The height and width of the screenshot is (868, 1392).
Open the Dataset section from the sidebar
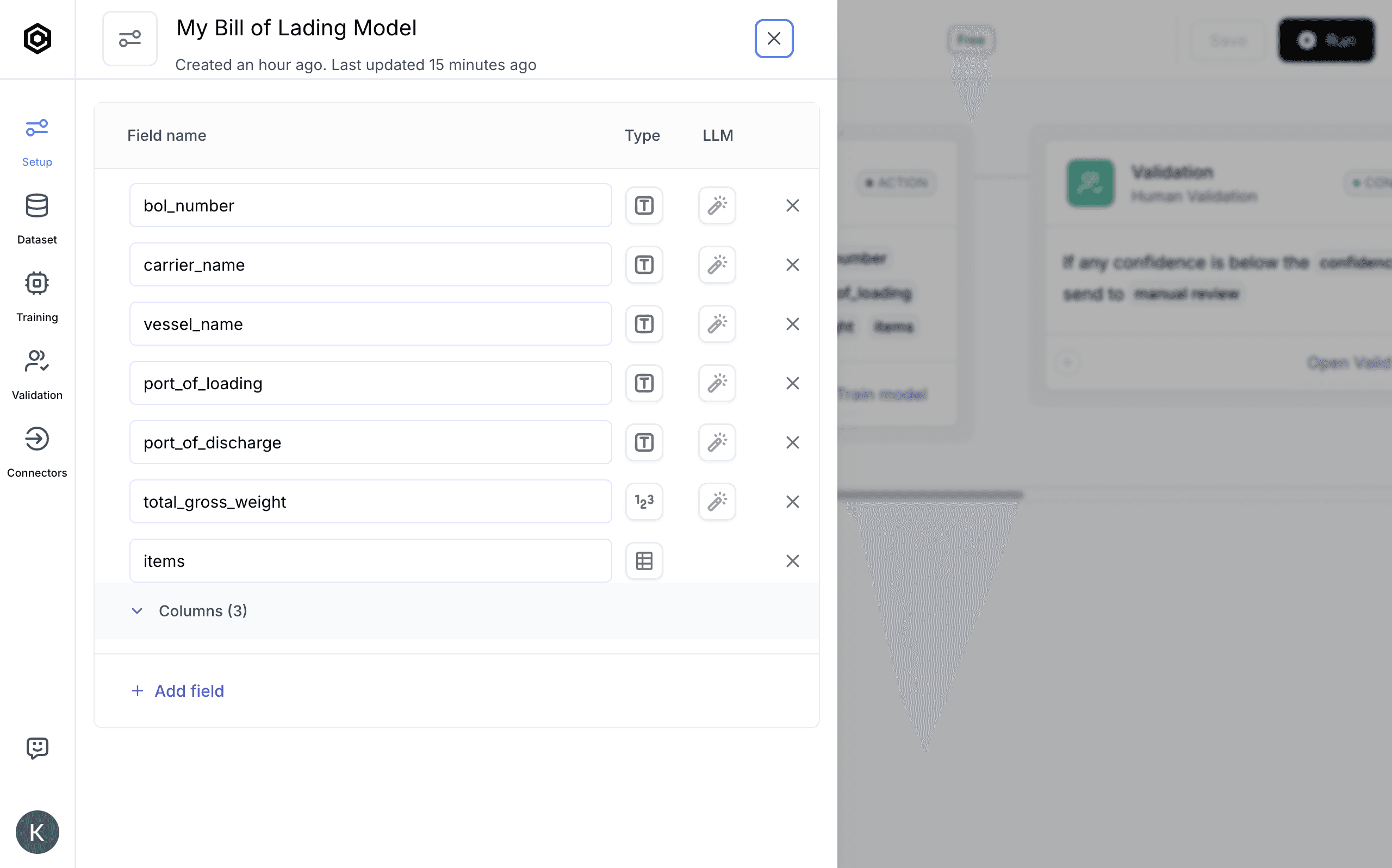37,218
